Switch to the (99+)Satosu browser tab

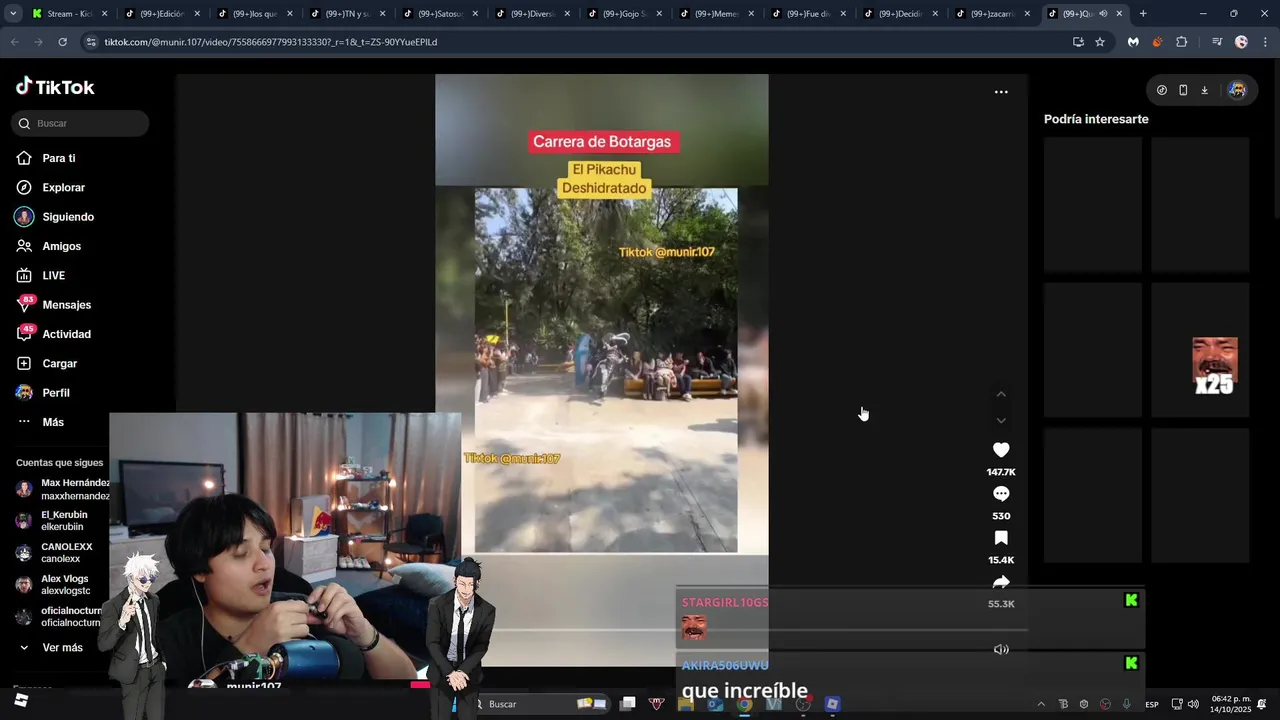click(440, 14)
